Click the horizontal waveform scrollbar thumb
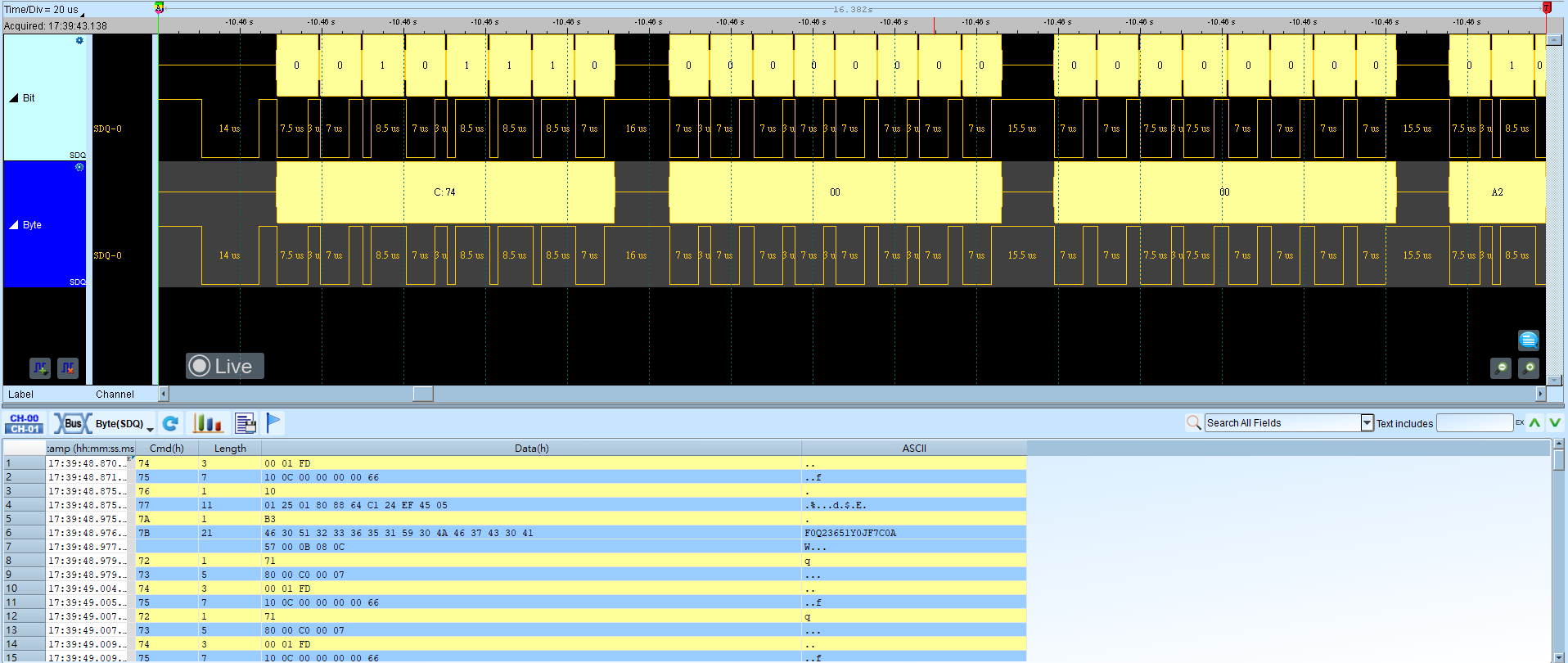The height and width of the screenshot is (663, 1568). 423,394
